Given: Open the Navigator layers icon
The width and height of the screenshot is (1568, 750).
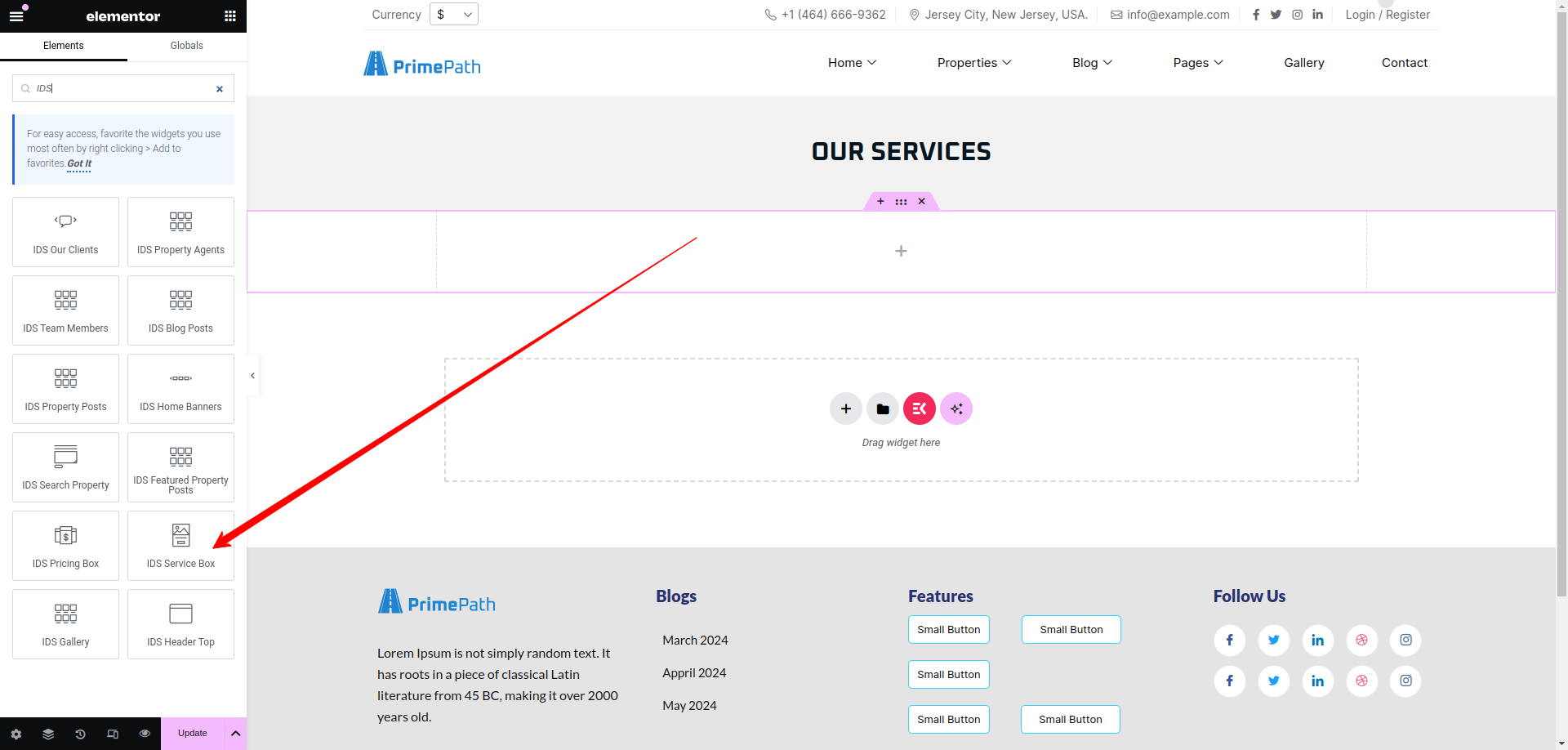Looking at the screenshot, I should [x=48, y=734].
